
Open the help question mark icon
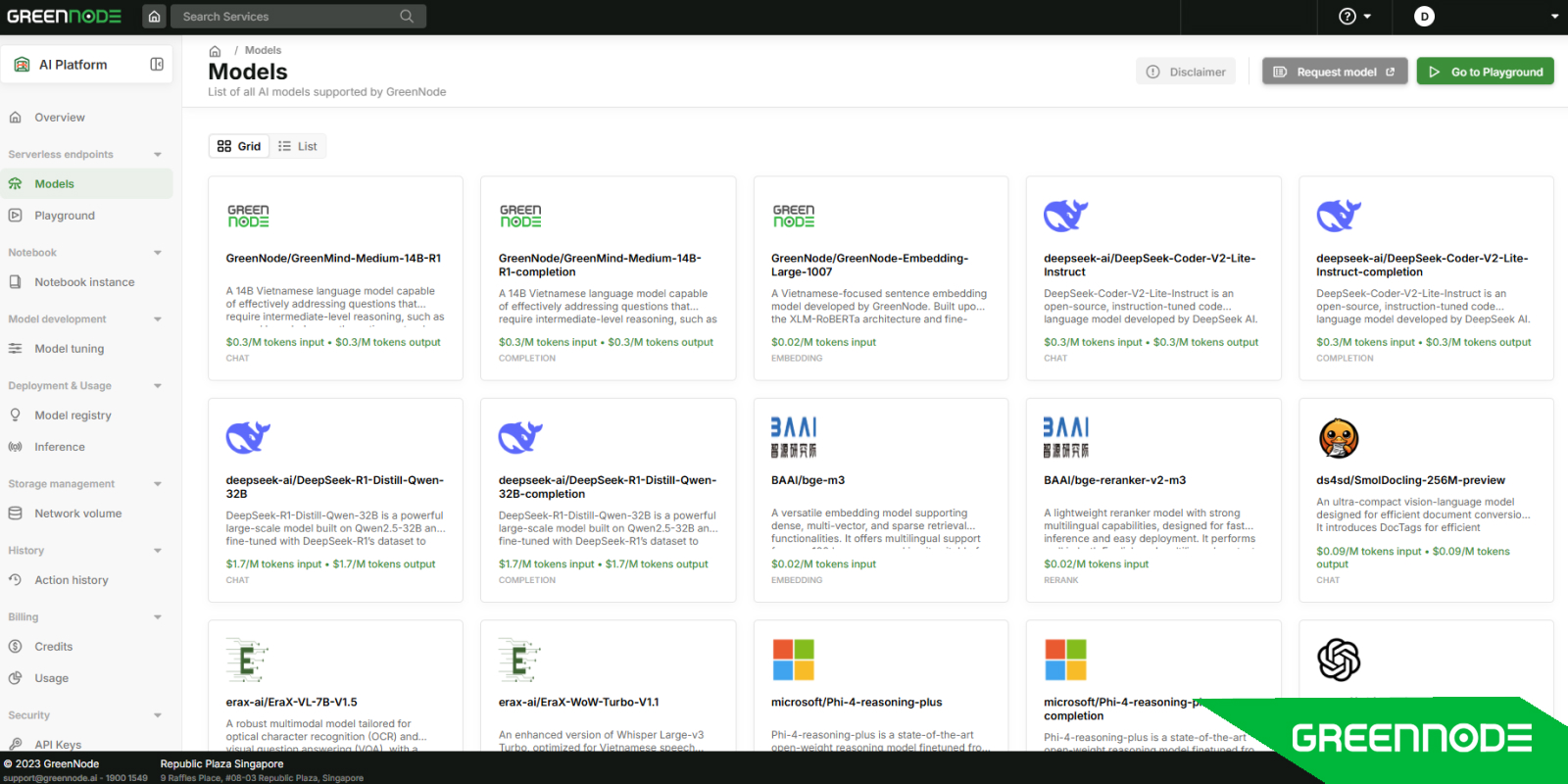(x=1347, y=17)
